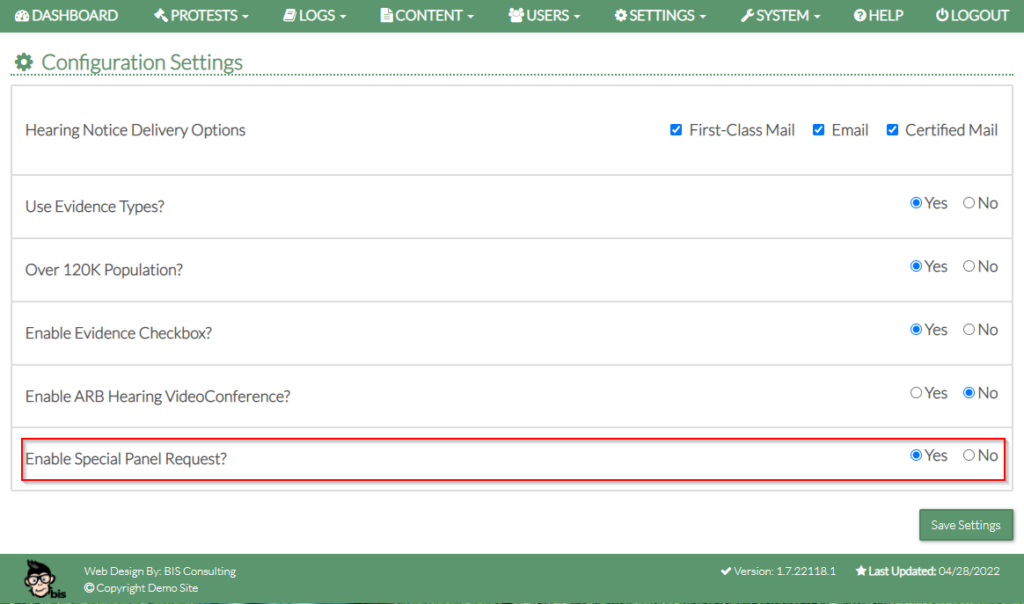Open the Protests dropdown menu

tap(202, 16)
